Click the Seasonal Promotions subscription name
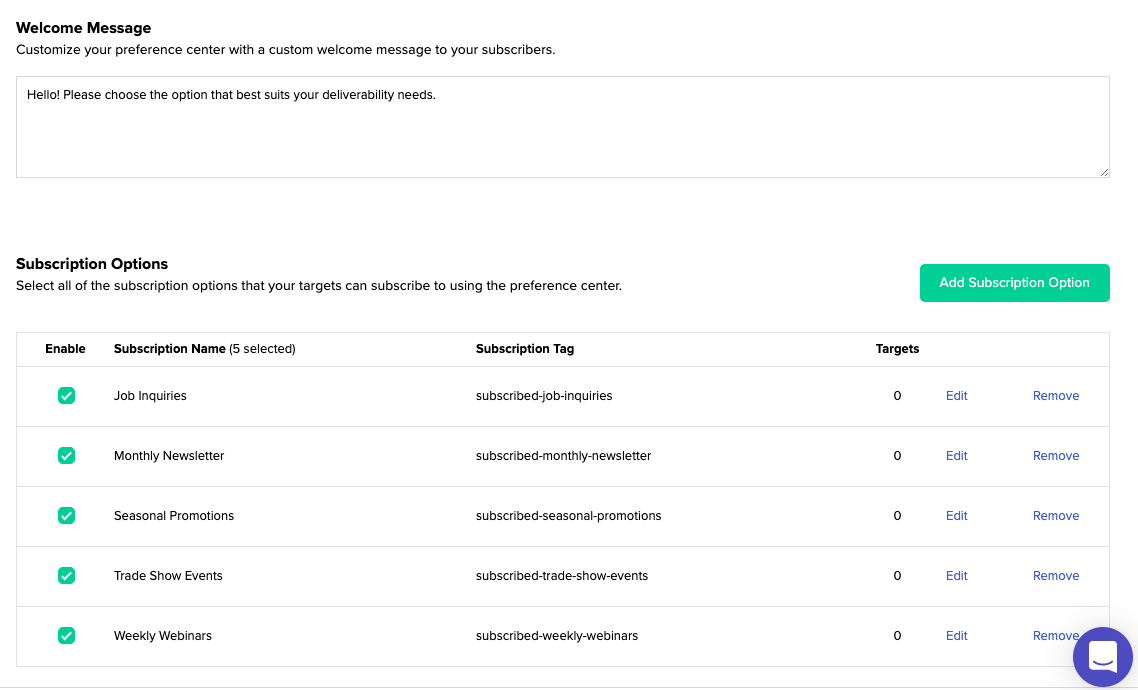 [x=174, y=516]
